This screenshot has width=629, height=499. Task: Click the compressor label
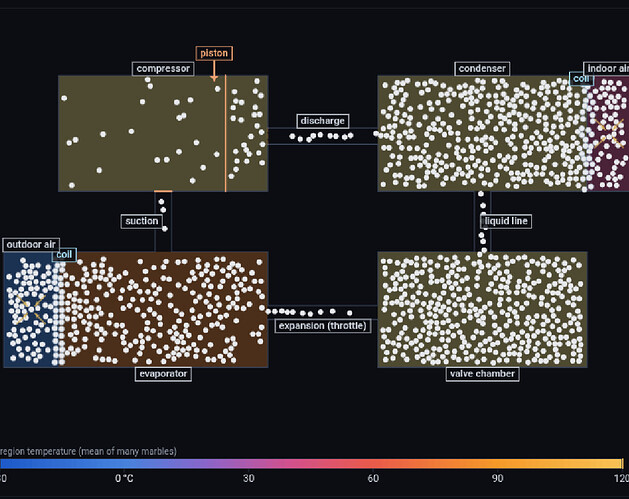pos(163,69)
